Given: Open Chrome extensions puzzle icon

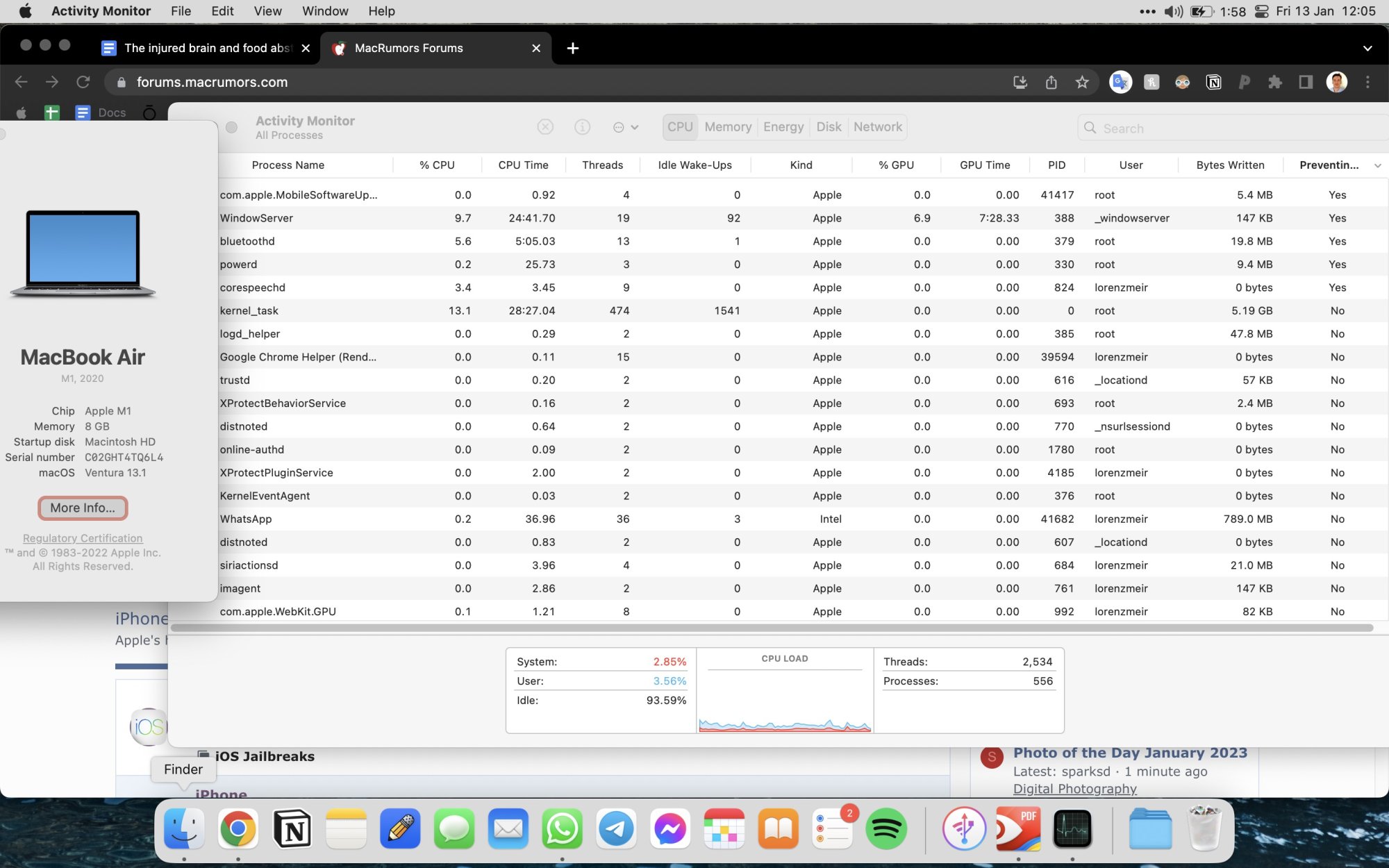Looking at the screenshot, I should (x=1274, y=82).
